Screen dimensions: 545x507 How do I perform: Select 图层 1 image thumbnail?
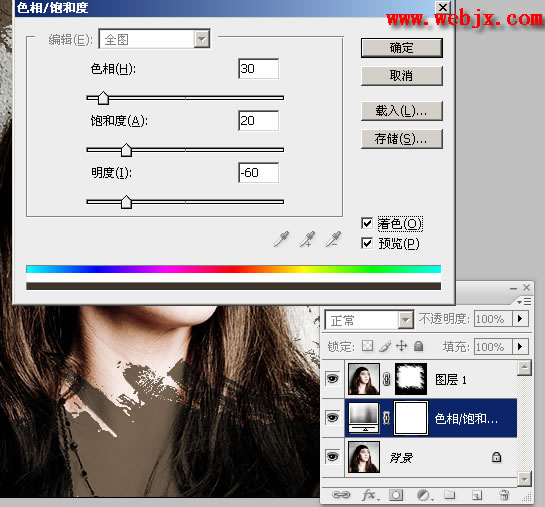point(364,379)
